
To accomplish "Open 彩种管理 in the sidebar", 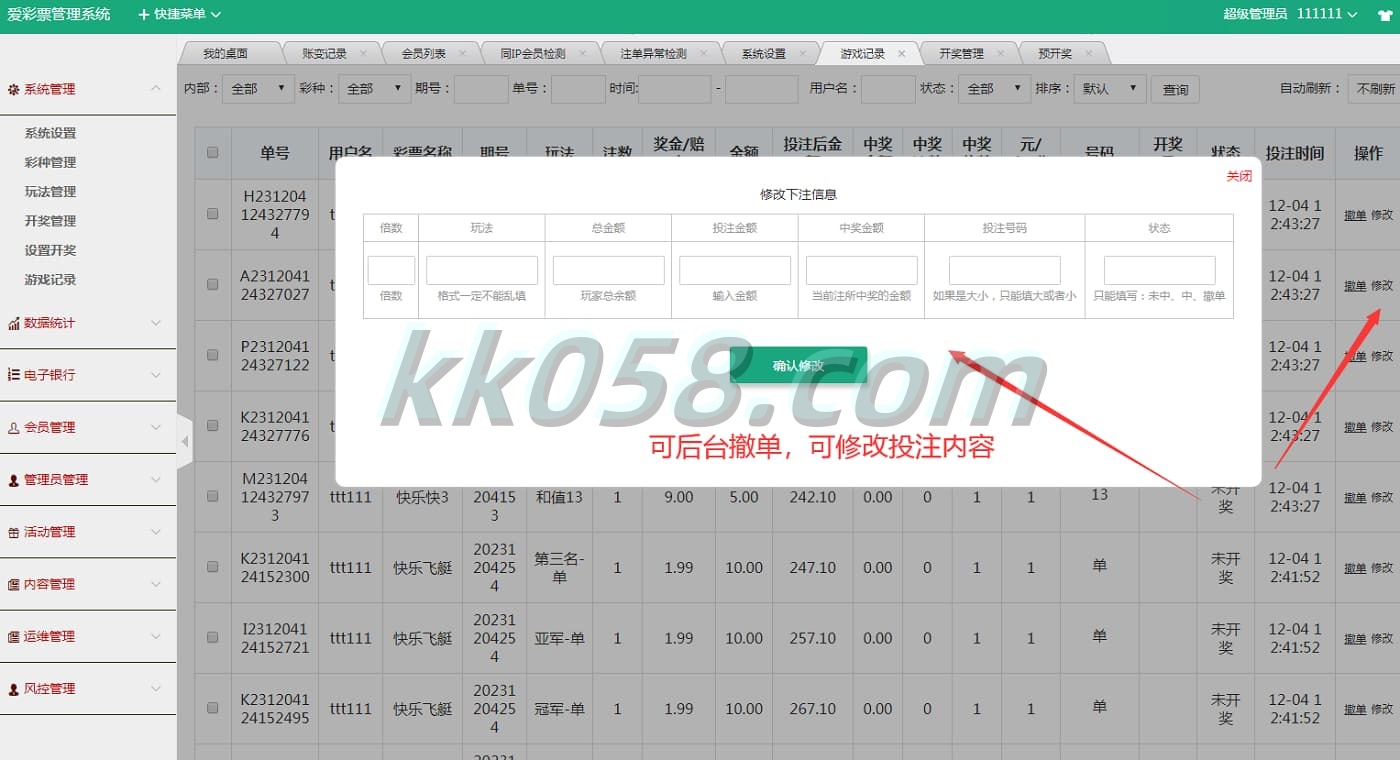I will [50, 162].
